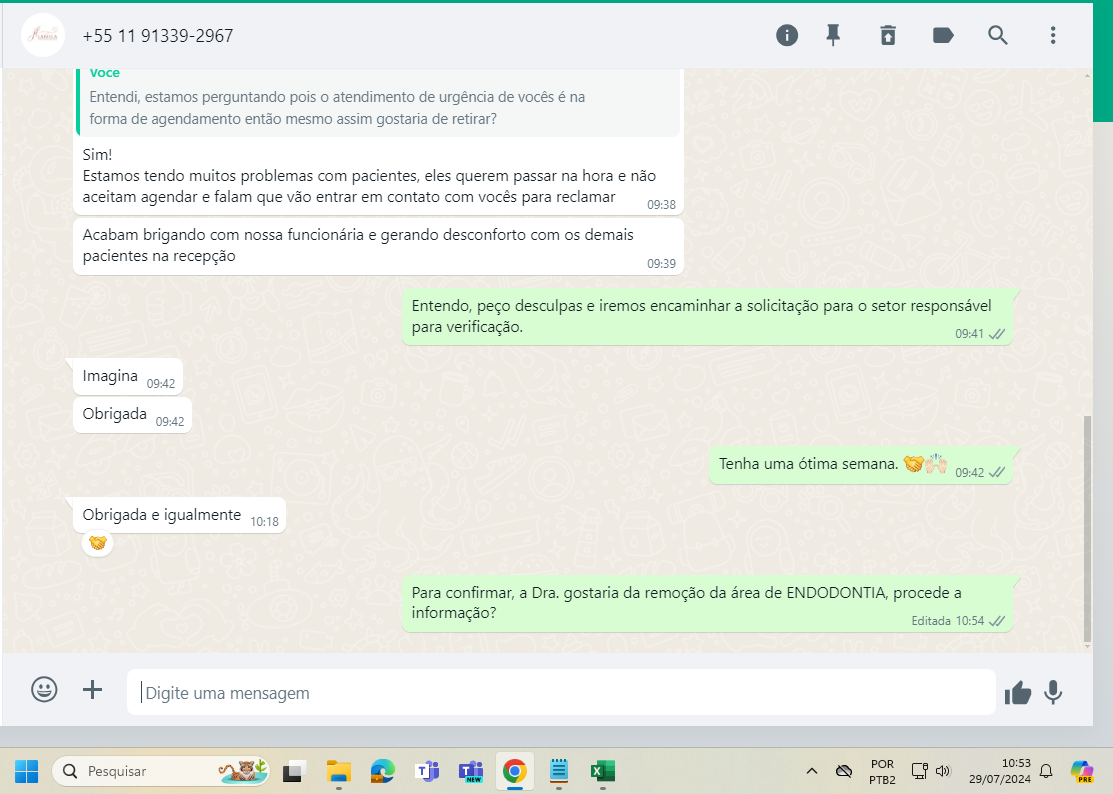Open the notifications bell icon
The image size is (1113, 794).
(1046, 771)
